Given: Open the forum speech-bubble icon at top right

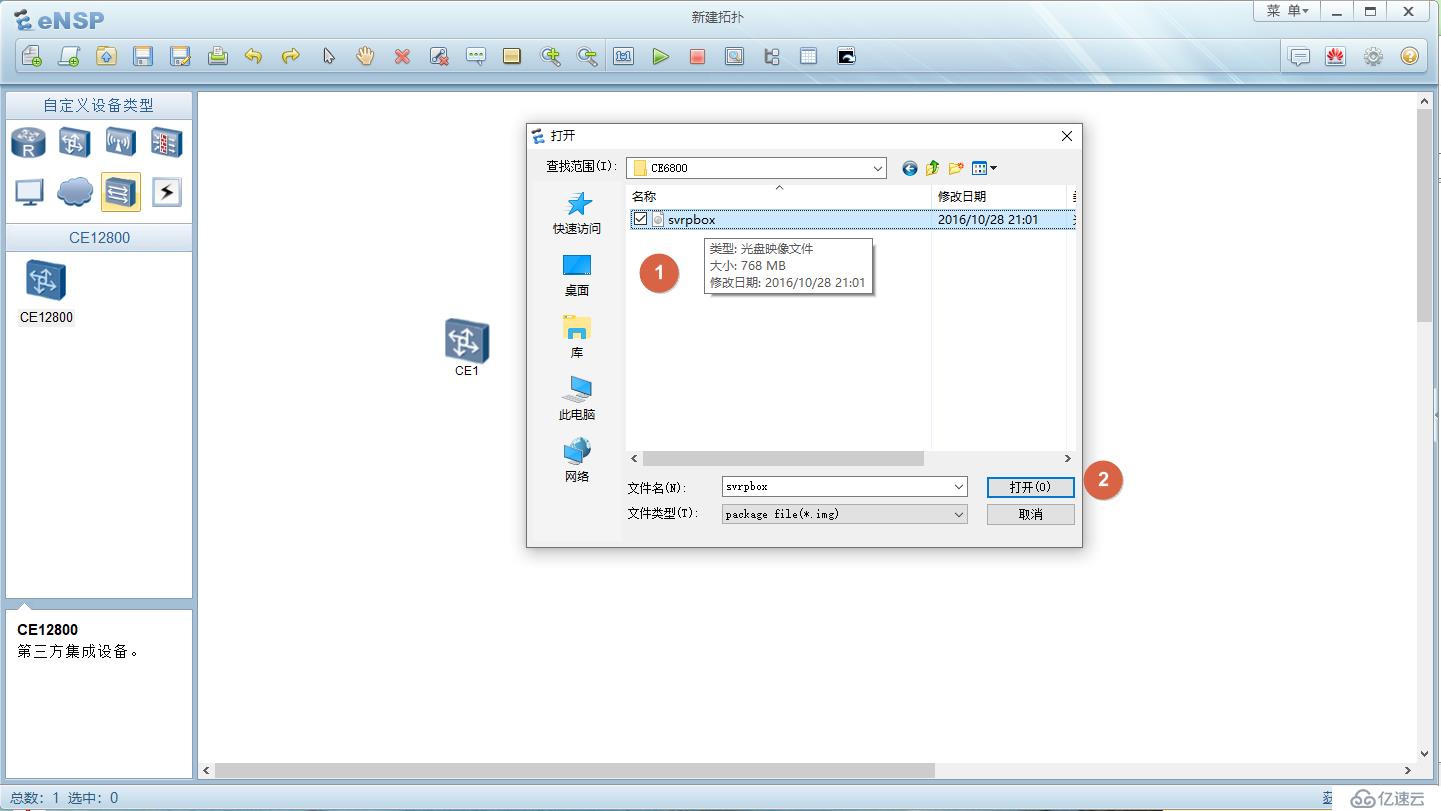Looking at the screenshot, I should [x=1299, y=56].
